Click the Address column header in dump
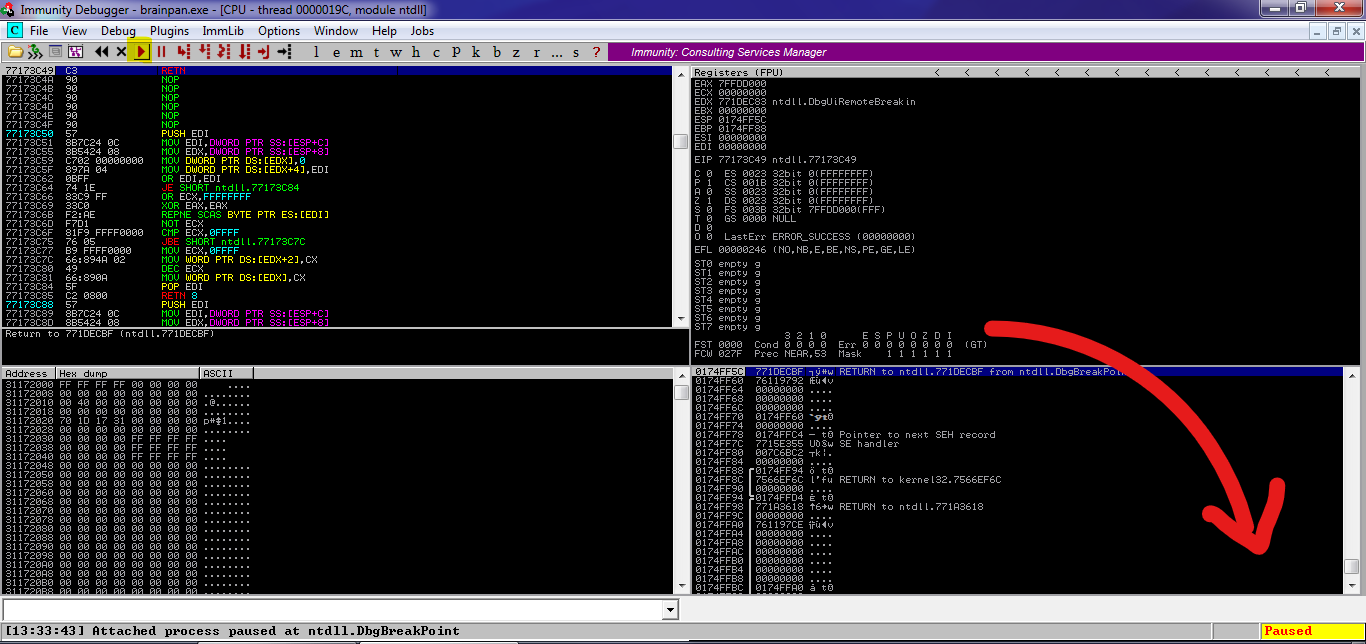1366x644 pixels. tap(27, 373)
